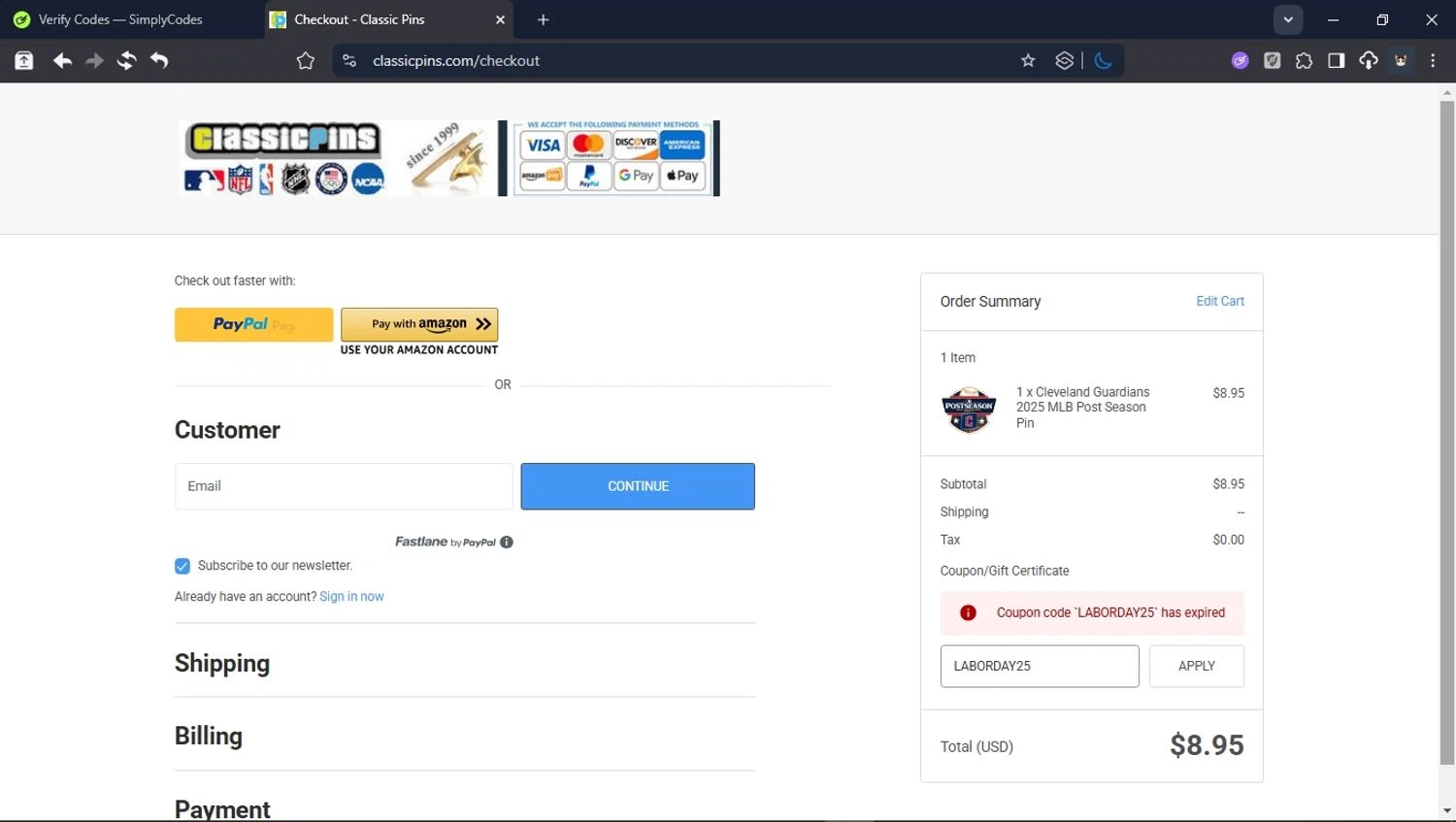The height and width of the screenshot is (822, 1456).
Task: Click the Cleveland Guardians 2025 MLB Post Season Pin text
Action: pos(1082,408)
